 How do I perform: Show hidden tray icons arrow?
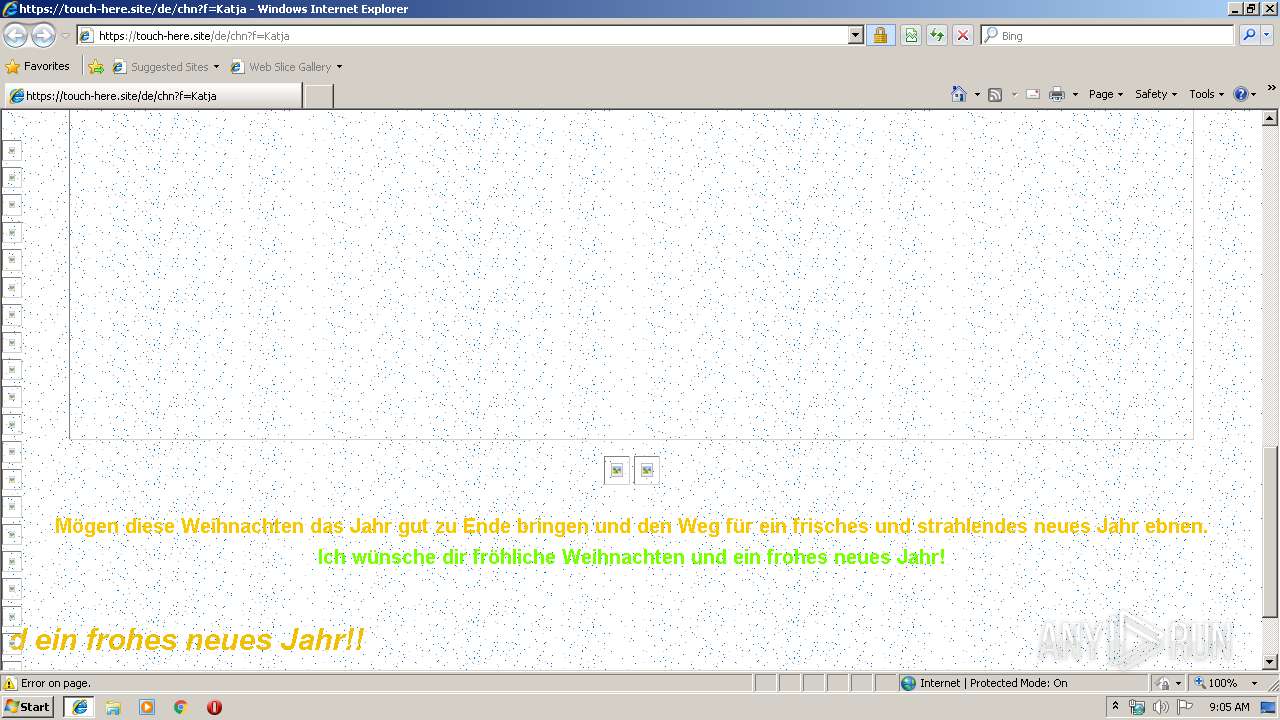pos(1115,707)
